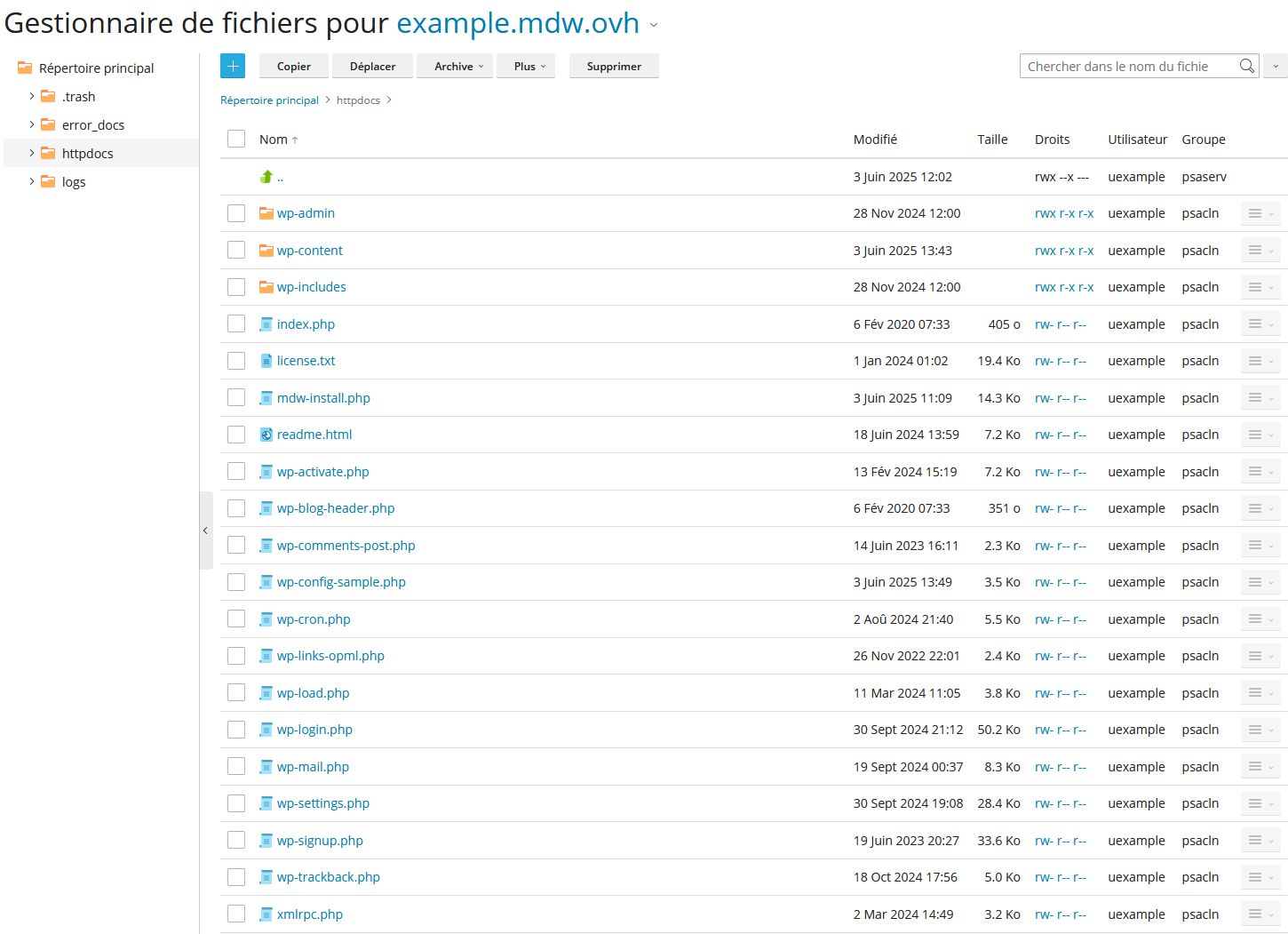Collapse the left sidebar panel with arrow handle
This screenshot has height=934, width=1288.
(205, 531)
